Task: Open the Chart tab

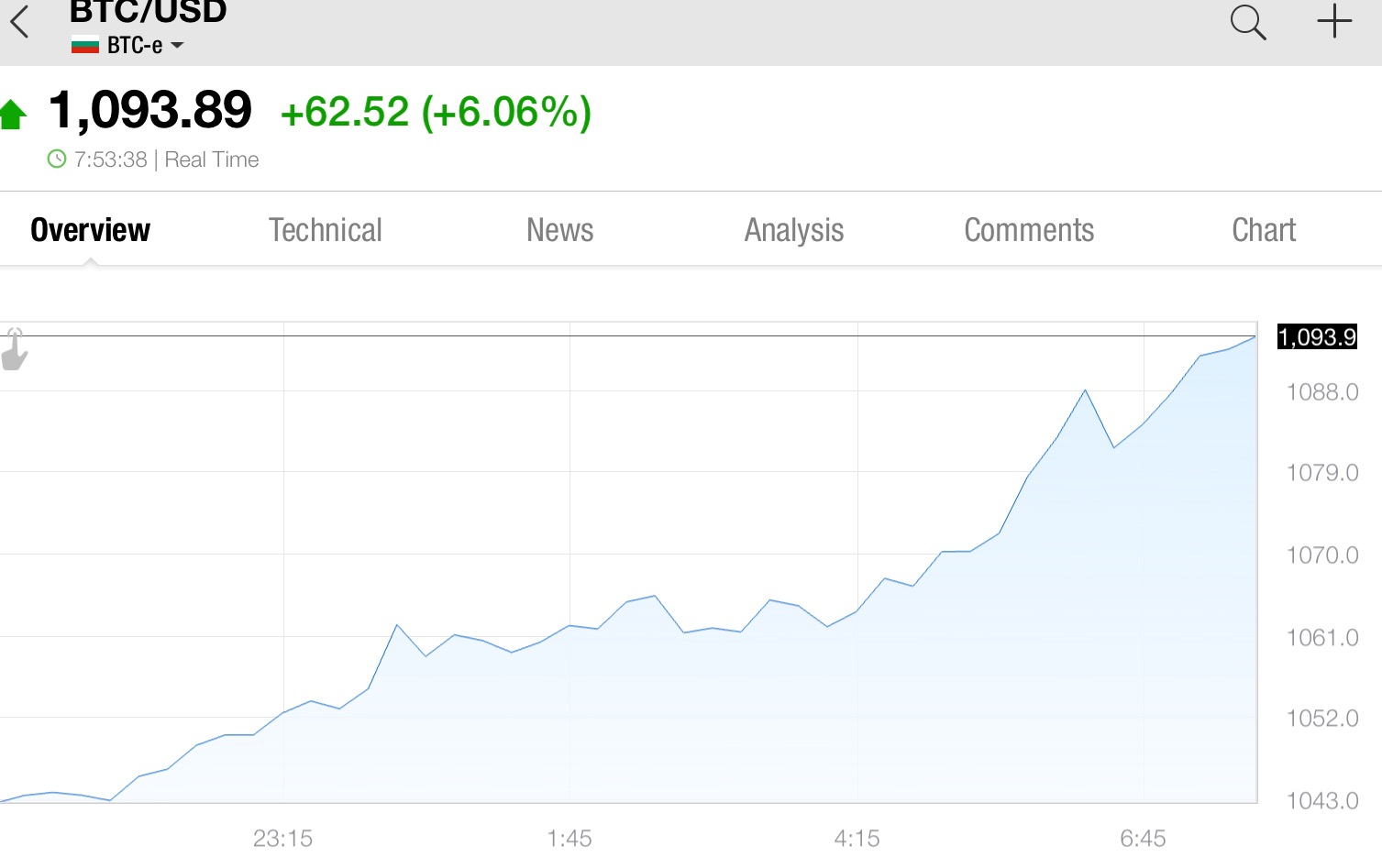Action: (1264, 230)
